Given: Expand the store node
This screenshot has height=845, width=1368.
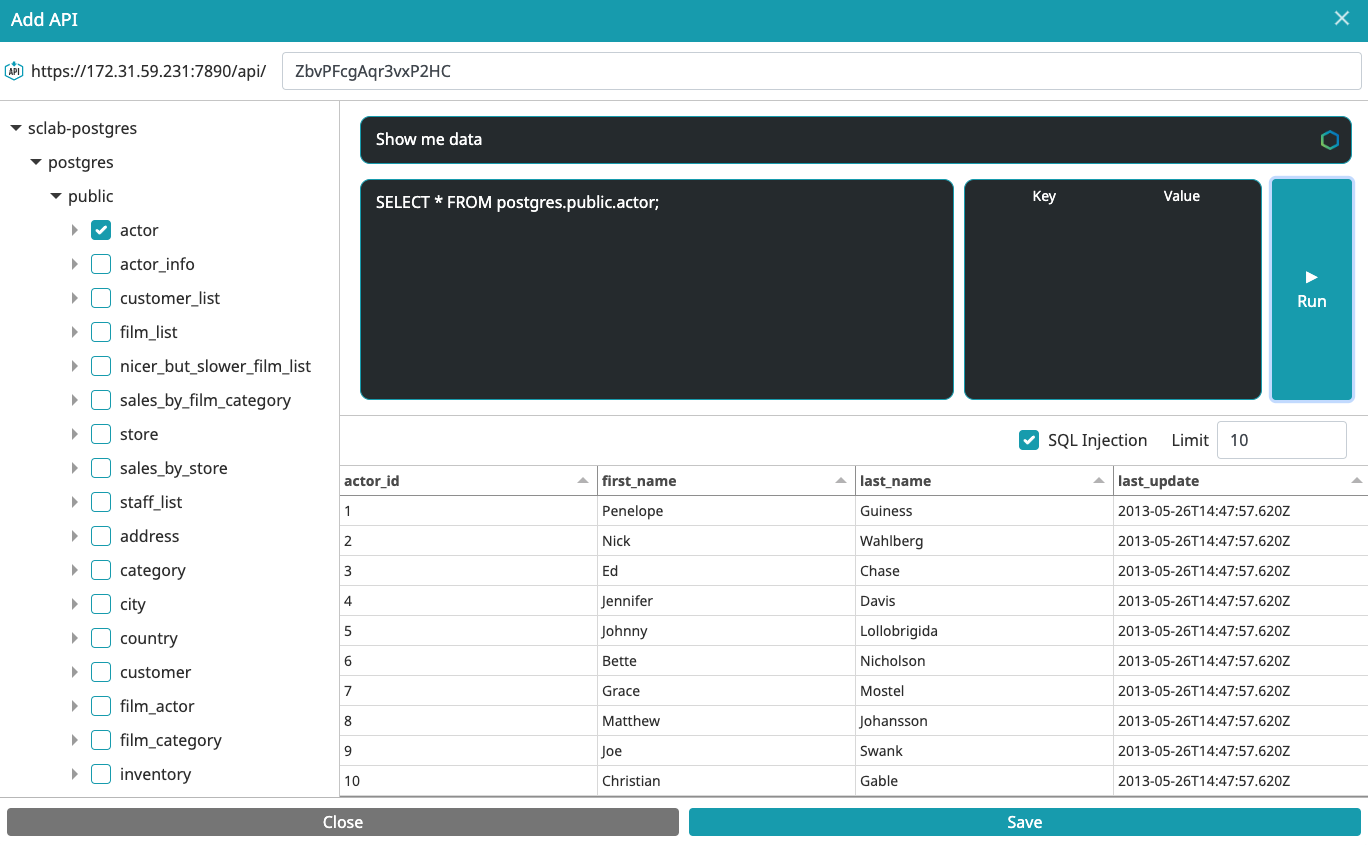Looking at the screenshot, I should (x=75, y=434).
